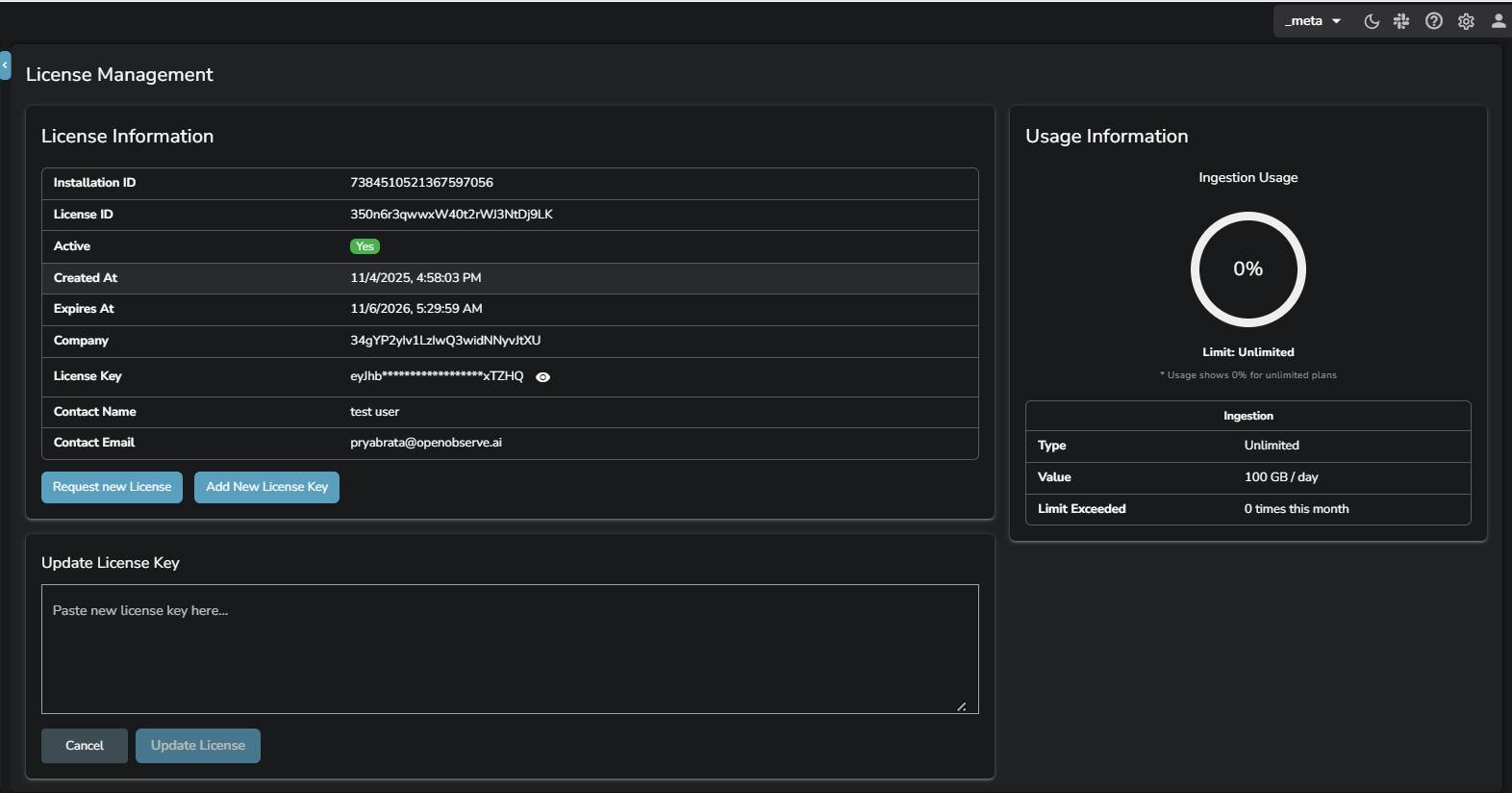Viewport: 1512px width, 793px height.
Task: Click Value cell 100 GB / day
Action: click(1281, 477)
